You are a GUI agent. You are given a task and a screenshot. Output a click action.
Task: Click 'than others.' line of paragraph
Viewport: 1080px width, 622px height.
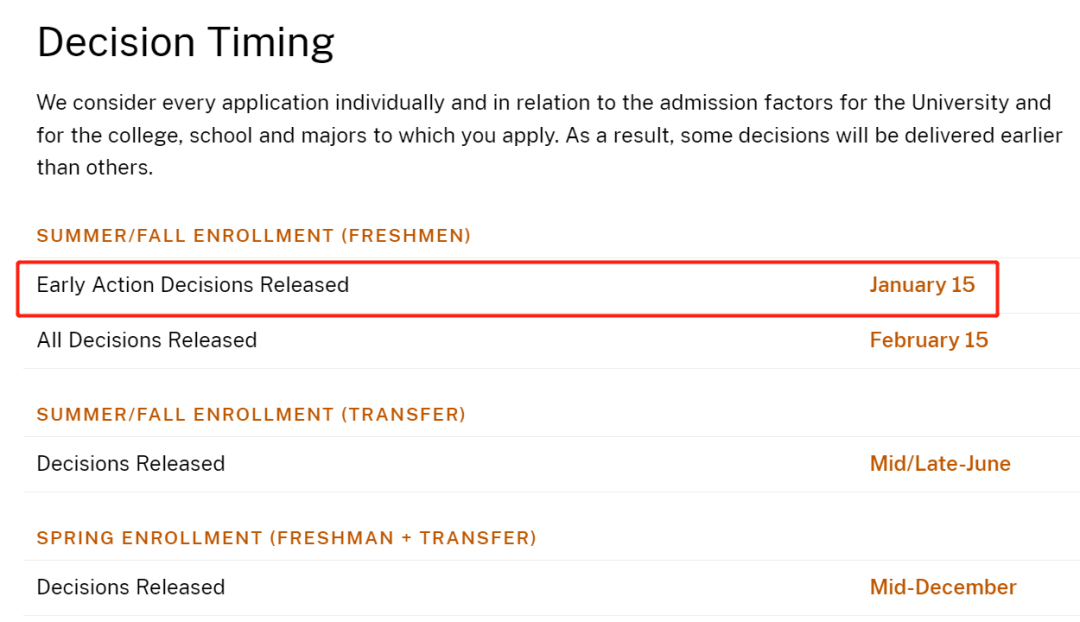coord(95,167)
